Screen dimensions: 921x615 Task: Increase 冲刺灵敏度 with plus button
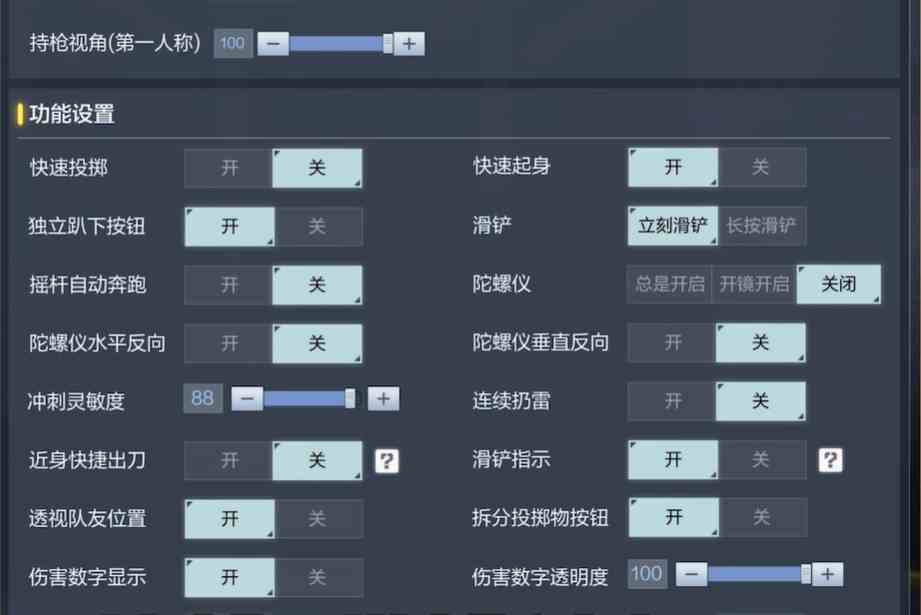coord(384,399)
